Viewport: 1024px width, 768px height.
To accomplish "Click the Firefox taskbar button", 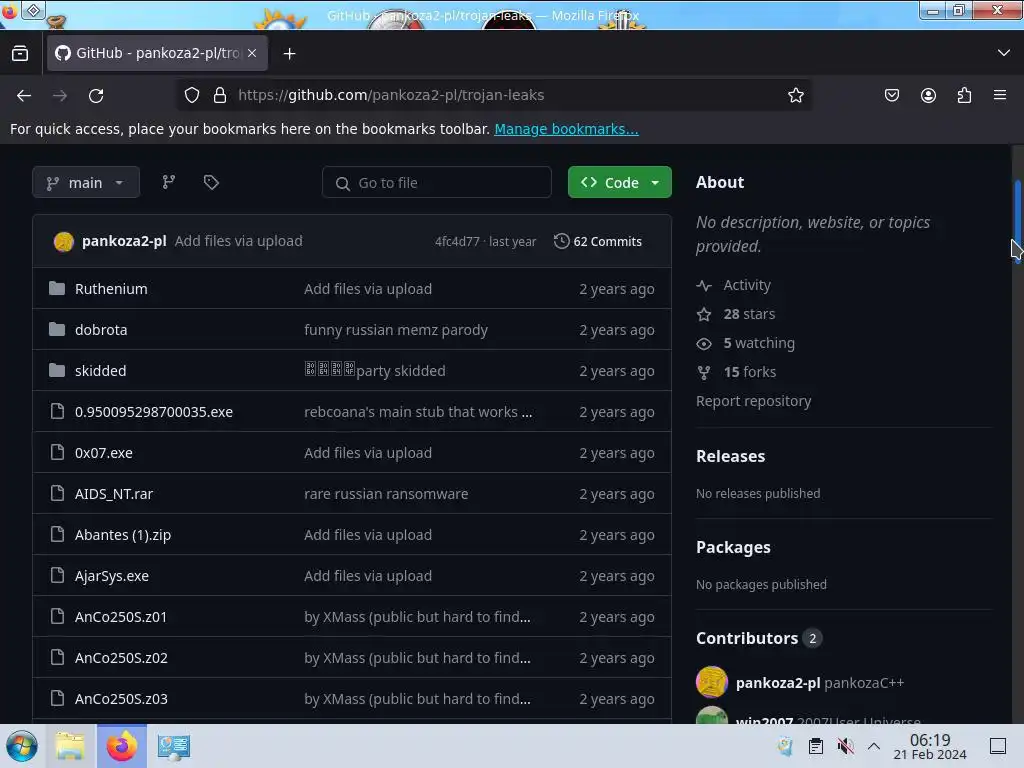I will [x=121, y=746].
